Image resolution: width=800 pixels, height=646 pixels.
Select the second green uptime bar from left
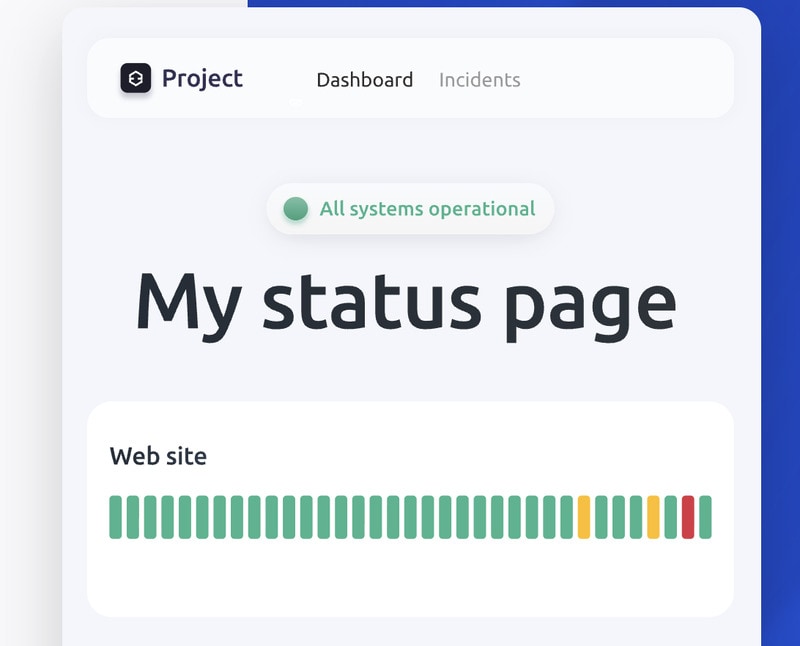(133, 517)
